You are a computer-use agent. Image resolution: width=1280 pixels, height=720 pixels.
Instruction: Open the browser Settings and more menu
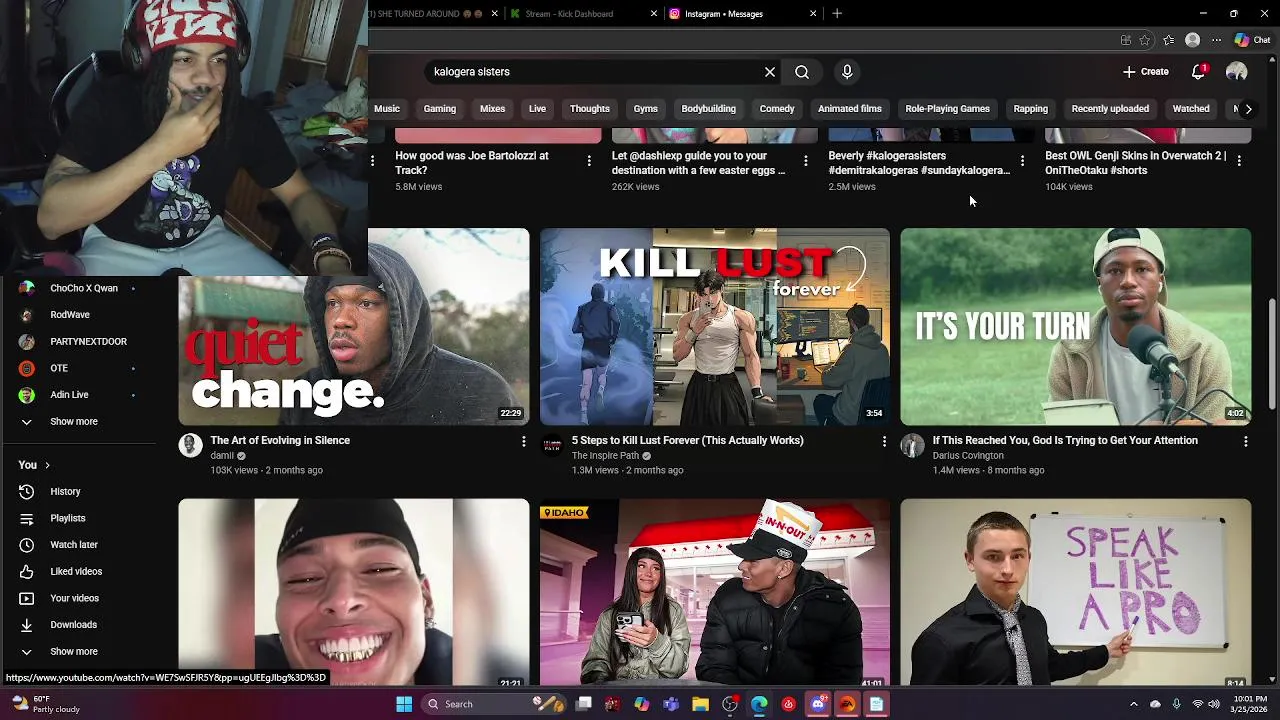[x=1216, y=40]
